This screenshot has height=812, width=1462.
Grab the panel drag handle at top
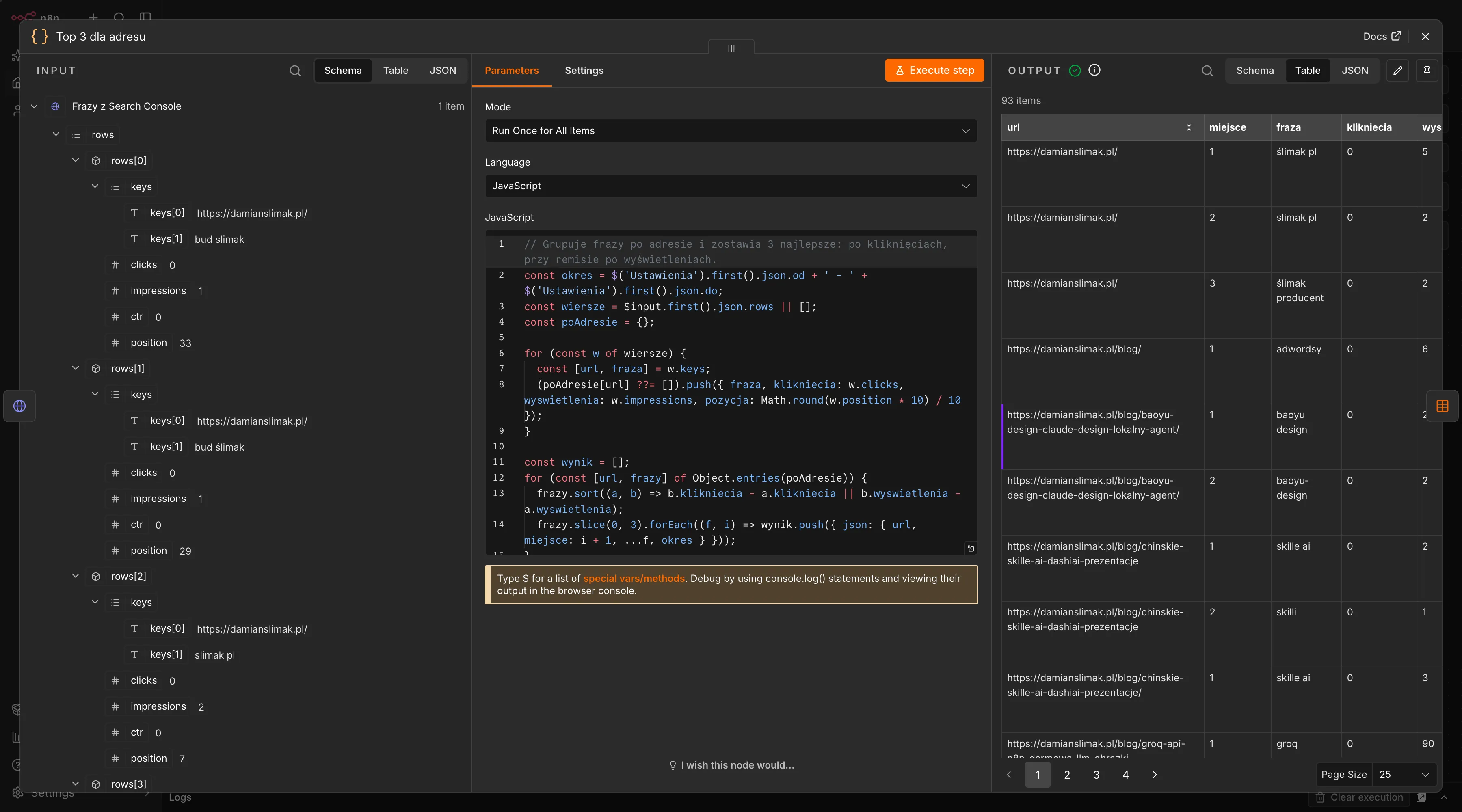(x=731, y=48)
